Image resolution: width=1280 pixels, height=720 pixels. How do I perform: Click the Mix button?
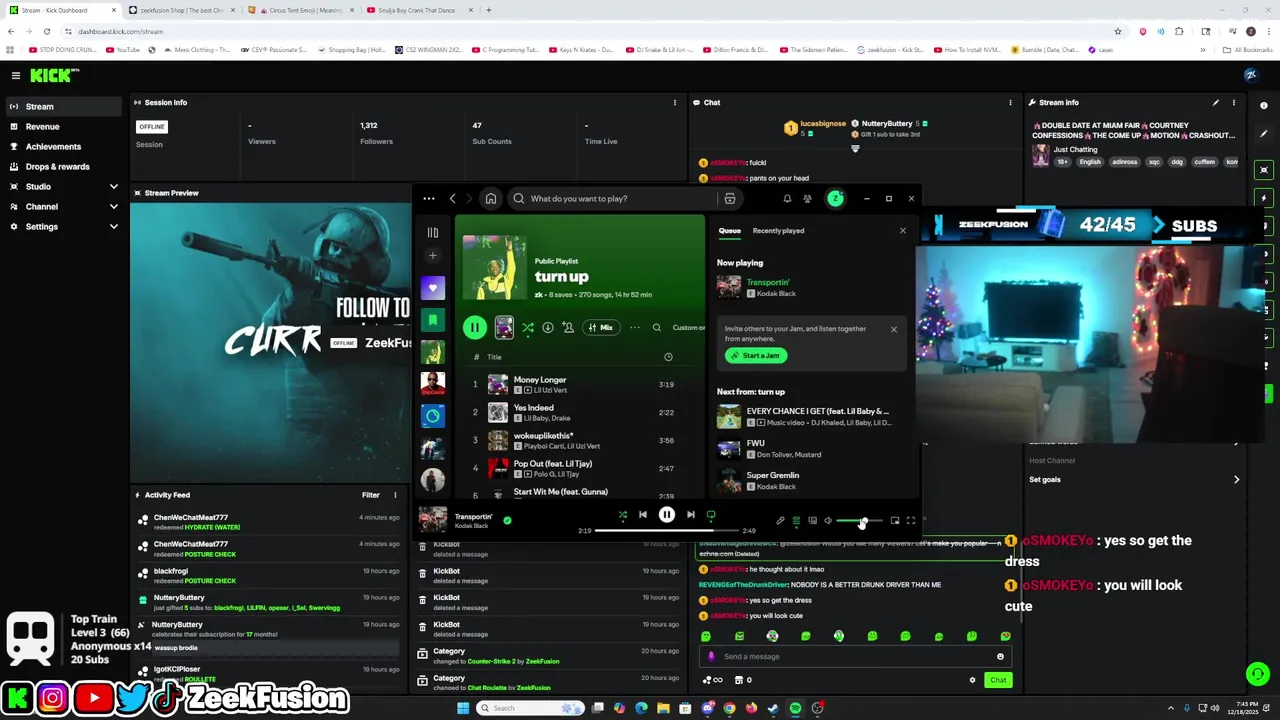point(600,328)
